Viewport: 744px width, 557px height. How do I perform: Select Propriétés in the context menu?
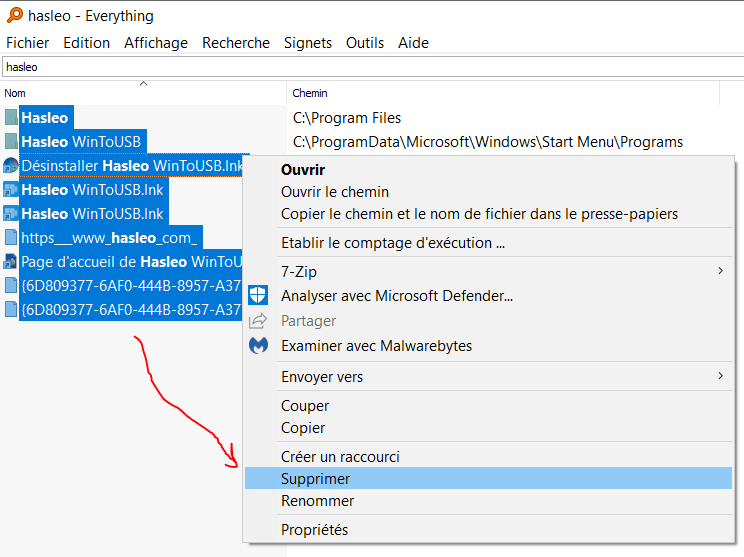coord(314,529)
